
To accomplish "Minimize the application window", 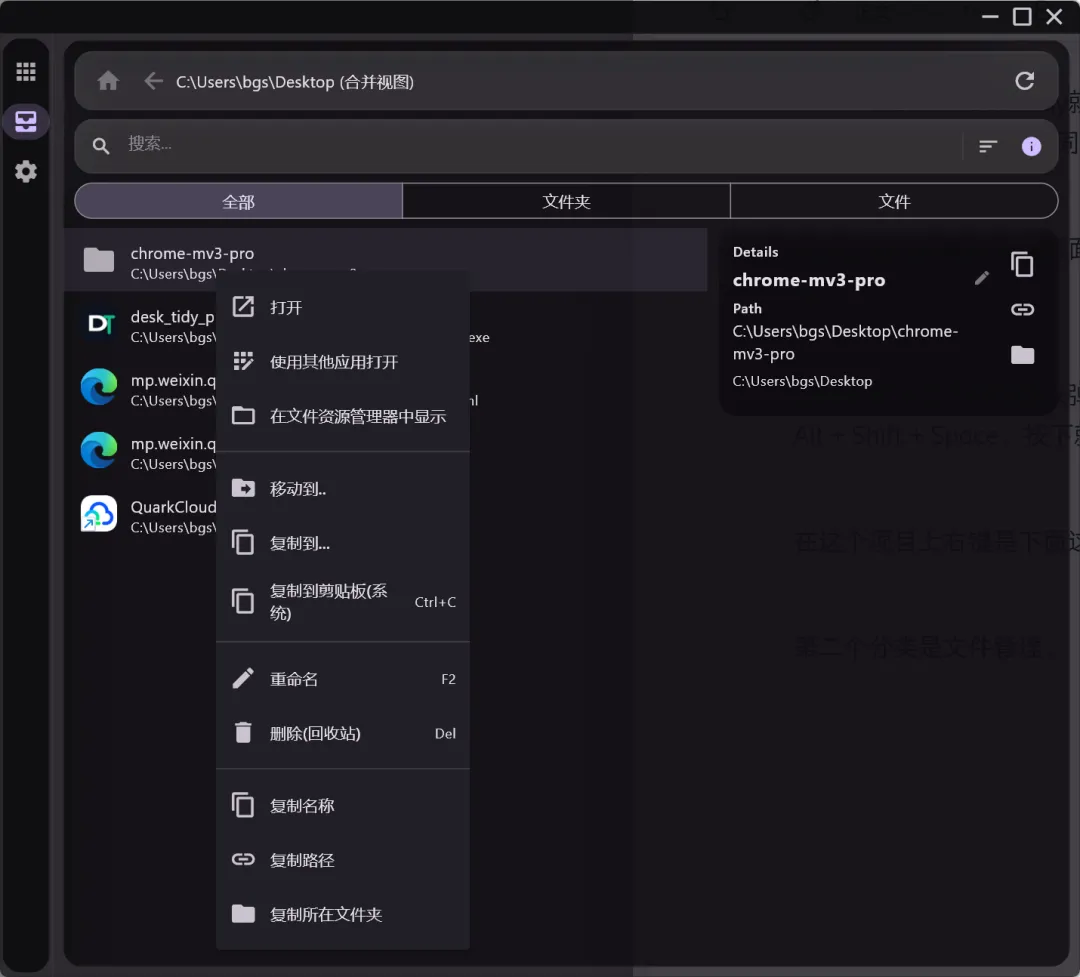I will [x=990, y=17].
